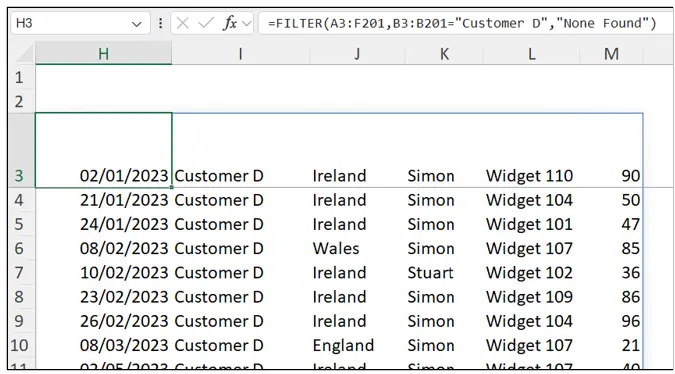Click cell with date 08/02/2023
The width and height of the screenshot is (675, 374).
point(103,248)
